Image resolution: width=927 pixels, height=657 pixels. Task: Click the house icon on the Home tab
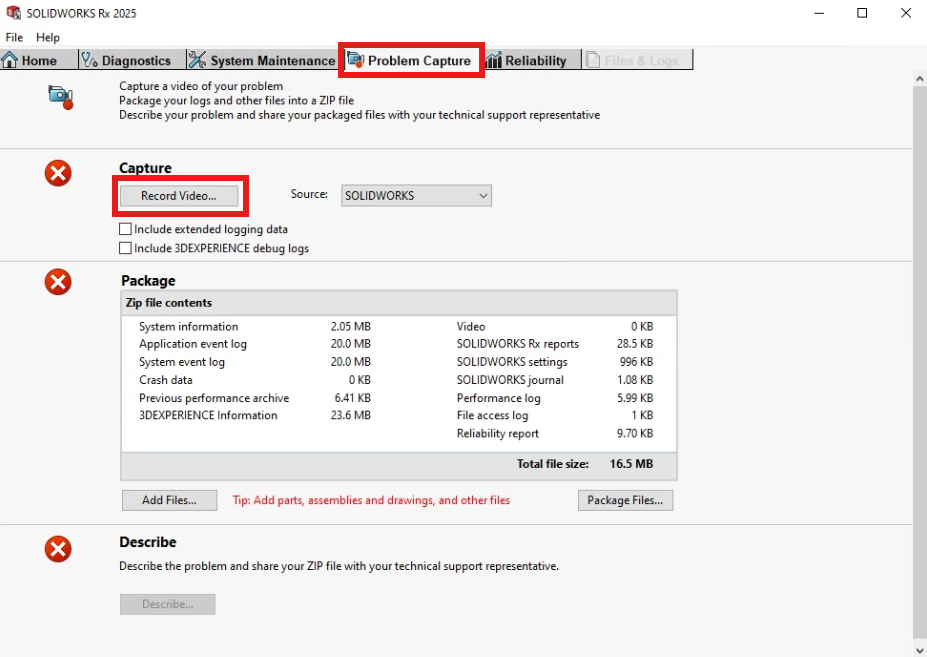click(x=9, y=60)
